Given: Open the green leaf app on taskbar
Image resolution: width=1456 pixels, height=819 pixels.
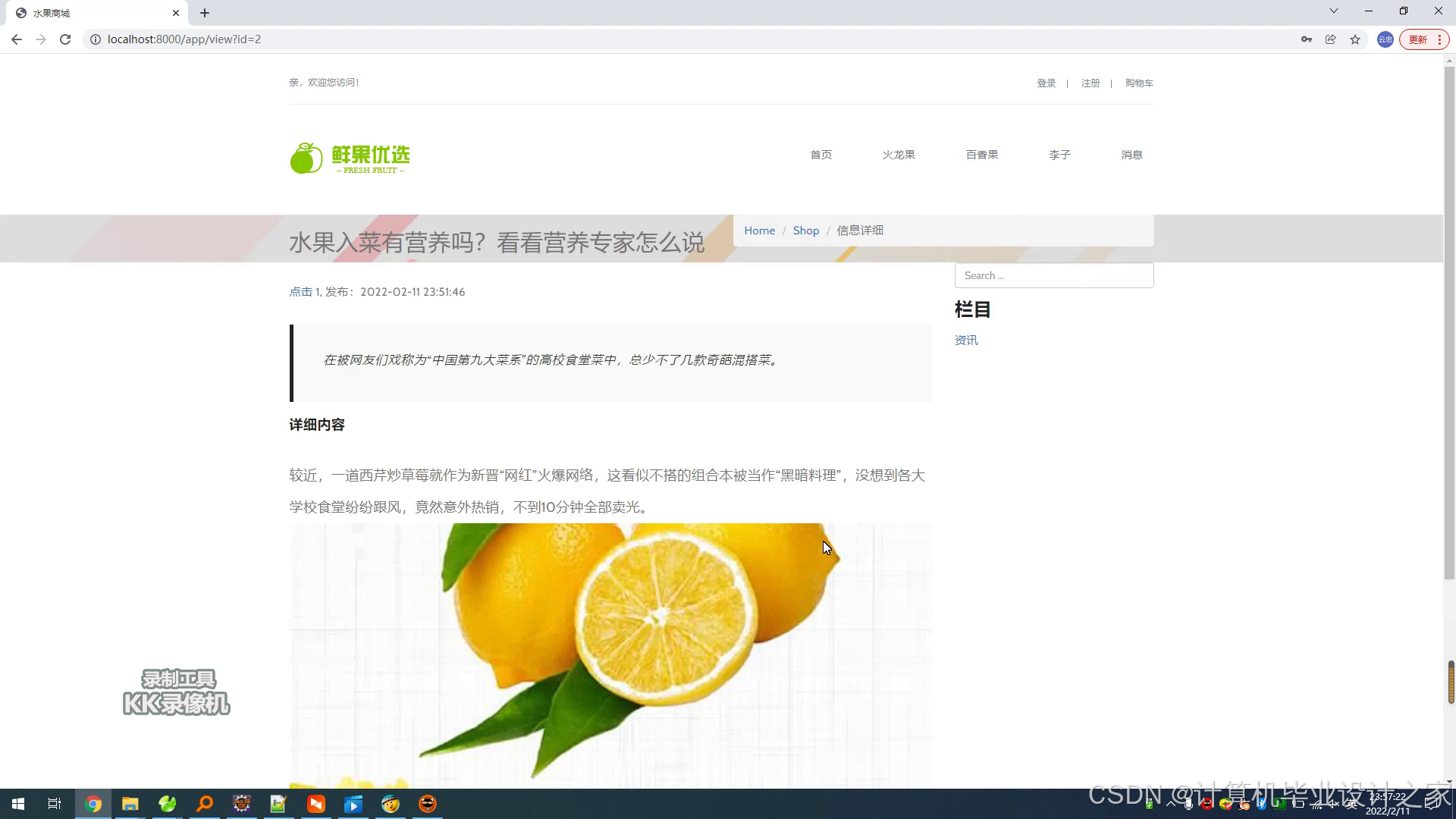Looking at the screenshot, I should [168, 804].
